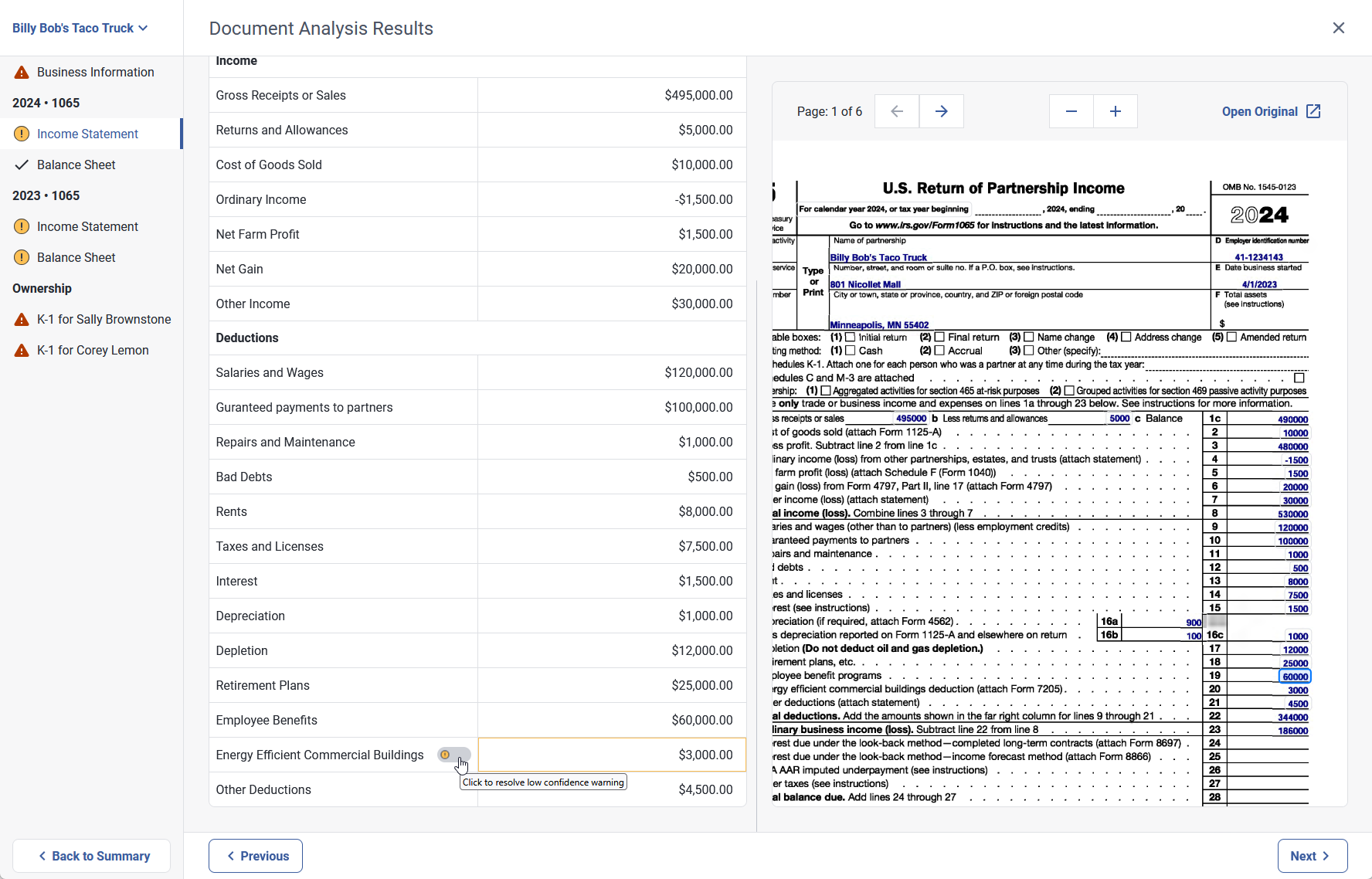1372x879 pixels.
Task: Open 2024 Balance Sheet in sidebar
Action: tap(91, 165)
